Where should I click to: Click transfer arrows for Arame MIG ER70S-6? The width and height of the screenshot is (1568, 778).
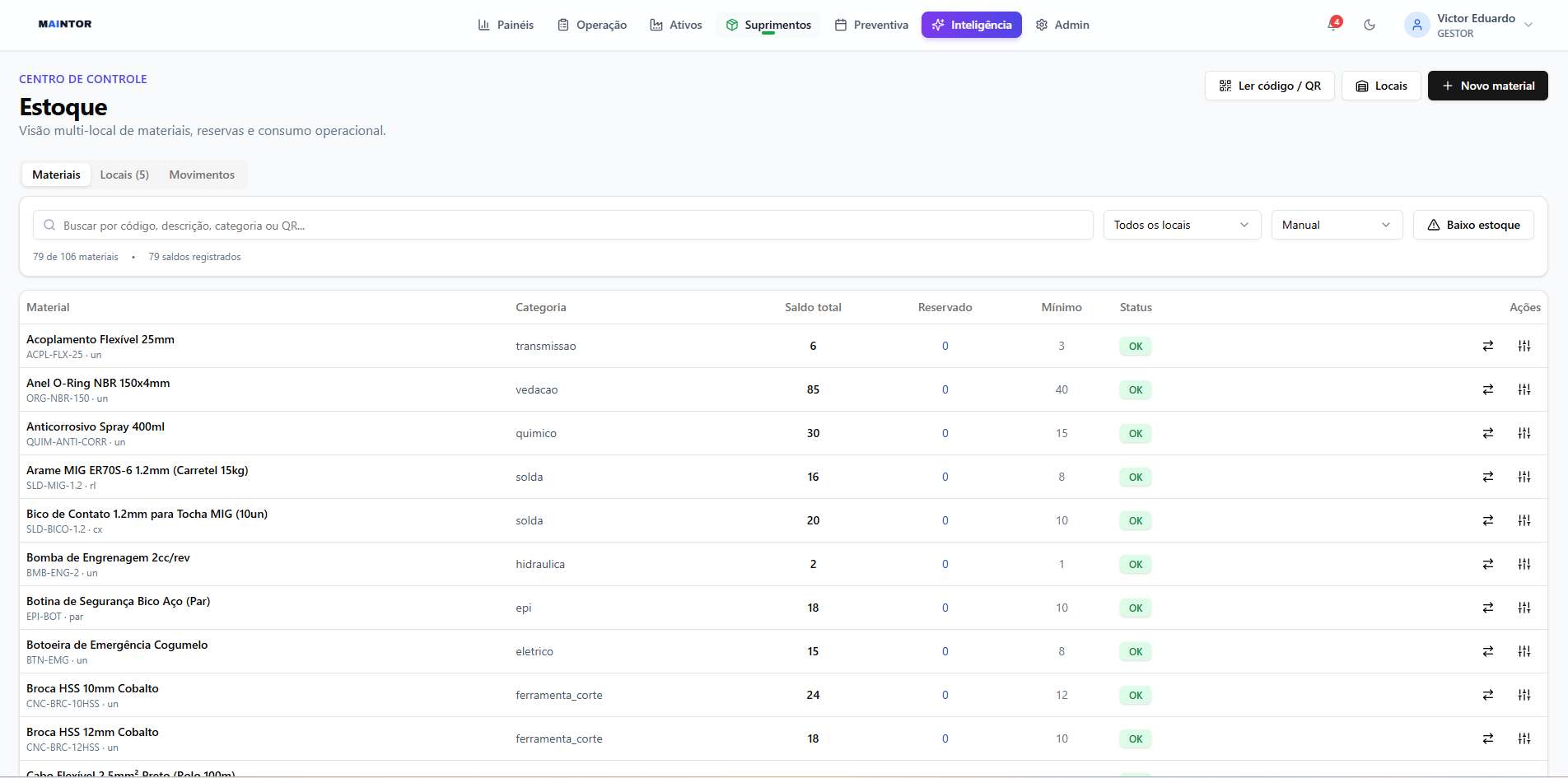point(1488,477)
